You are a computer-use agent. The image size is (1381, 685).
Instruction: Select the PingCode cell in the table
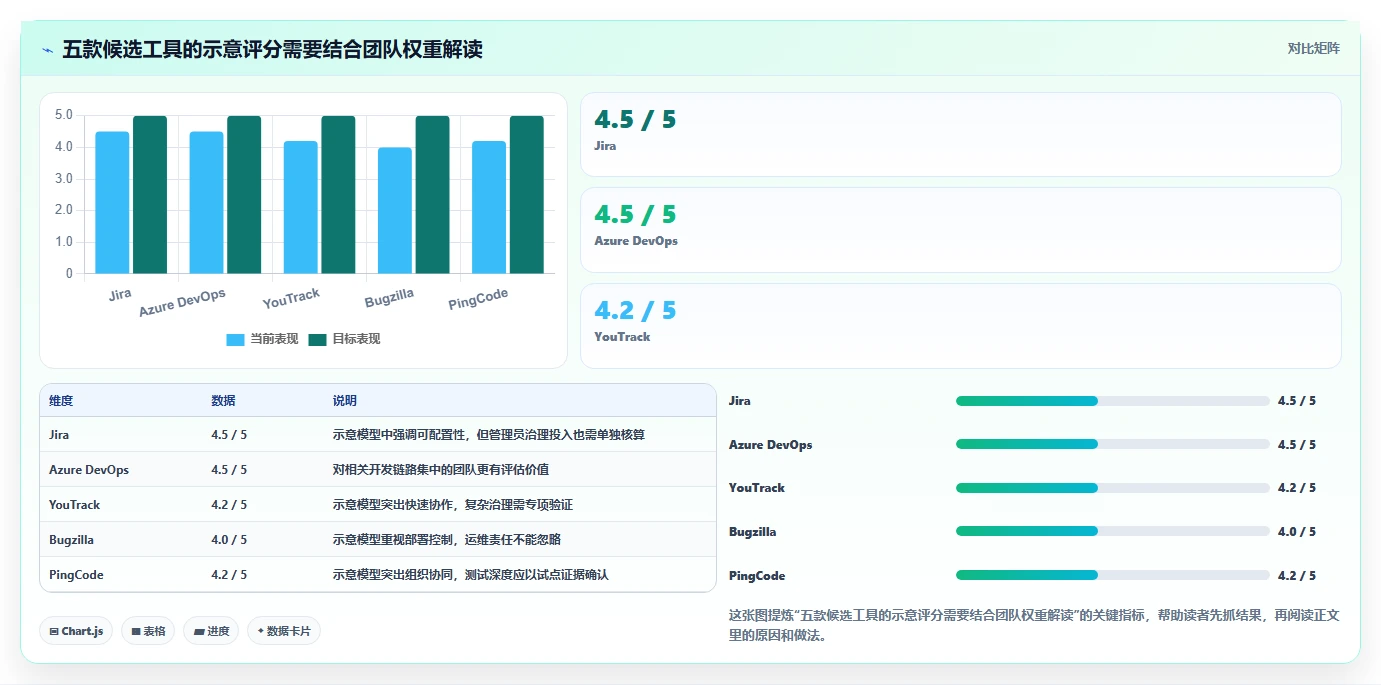[x=76, y=575]
